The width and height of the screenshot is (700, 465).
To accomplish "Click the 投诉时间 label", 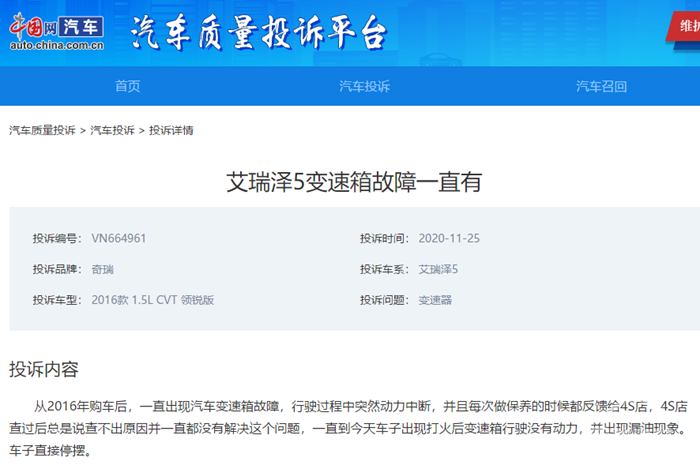I will pos(384,238).
